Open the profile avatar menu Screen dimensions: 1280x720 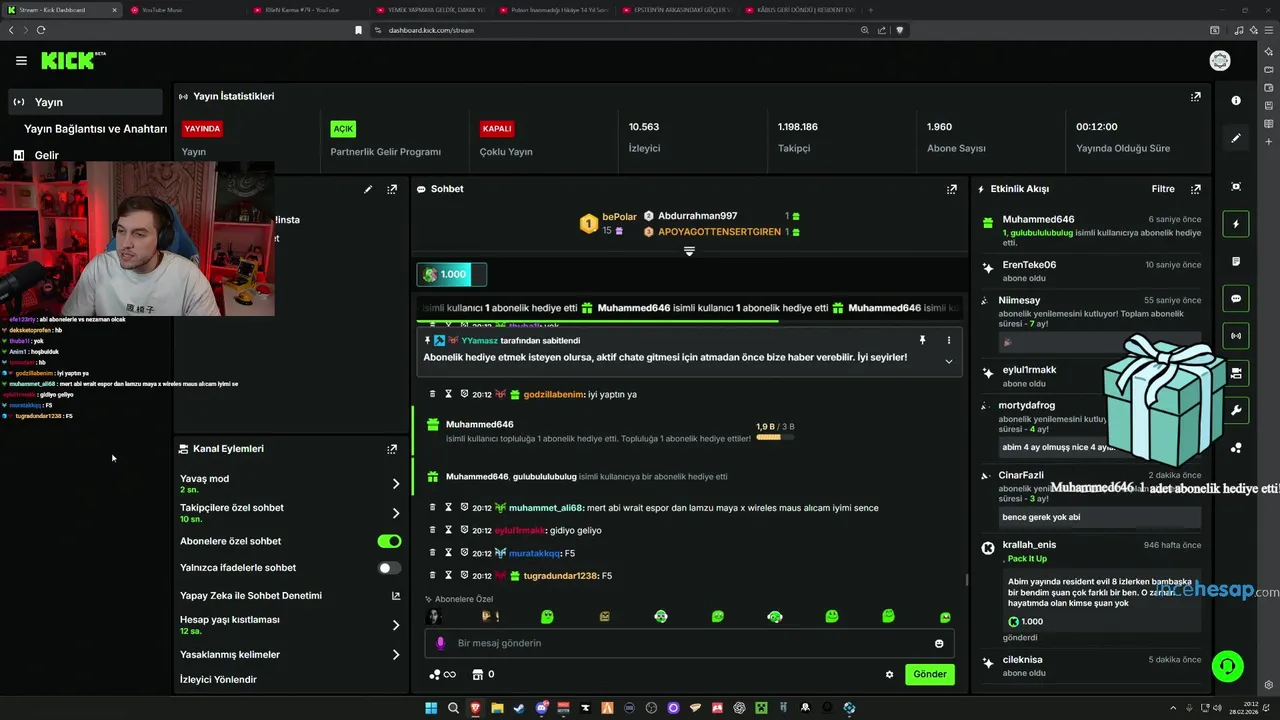1220,61
